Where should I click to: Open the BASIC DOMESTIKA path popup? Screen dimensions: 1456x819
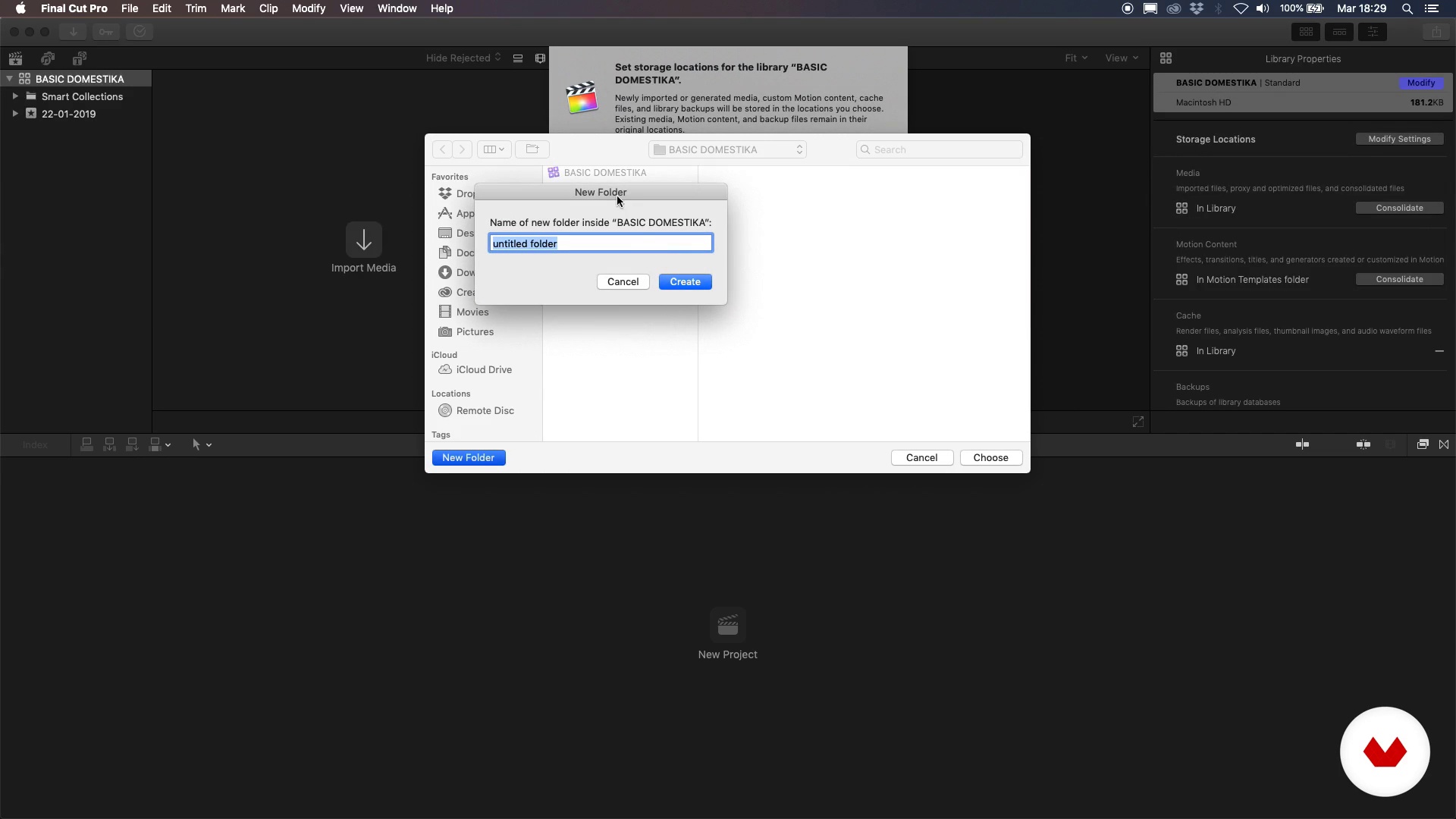(x=727, y=149)
